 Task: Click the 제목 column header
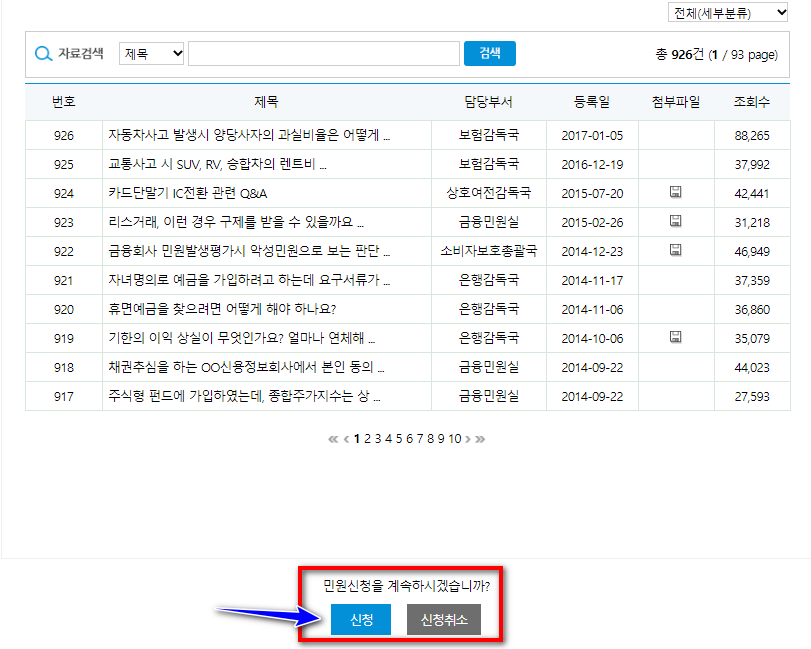[266, 102]
